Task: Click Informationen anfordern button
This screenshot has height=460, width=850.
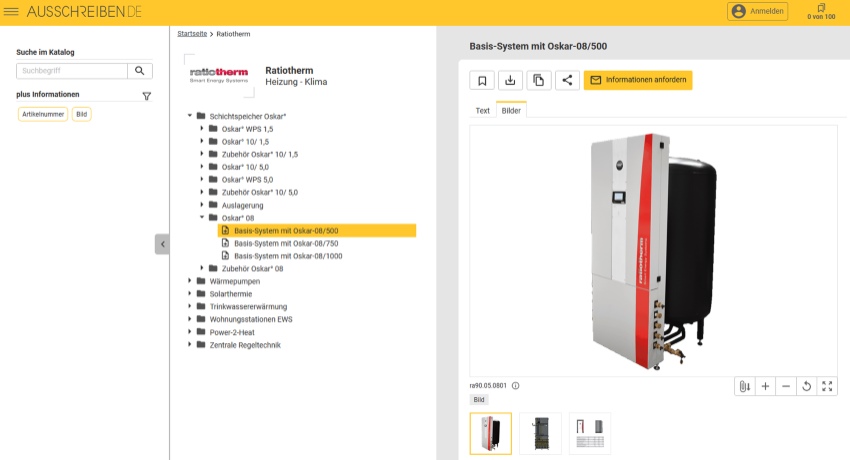Action: (x=638, y=80)
